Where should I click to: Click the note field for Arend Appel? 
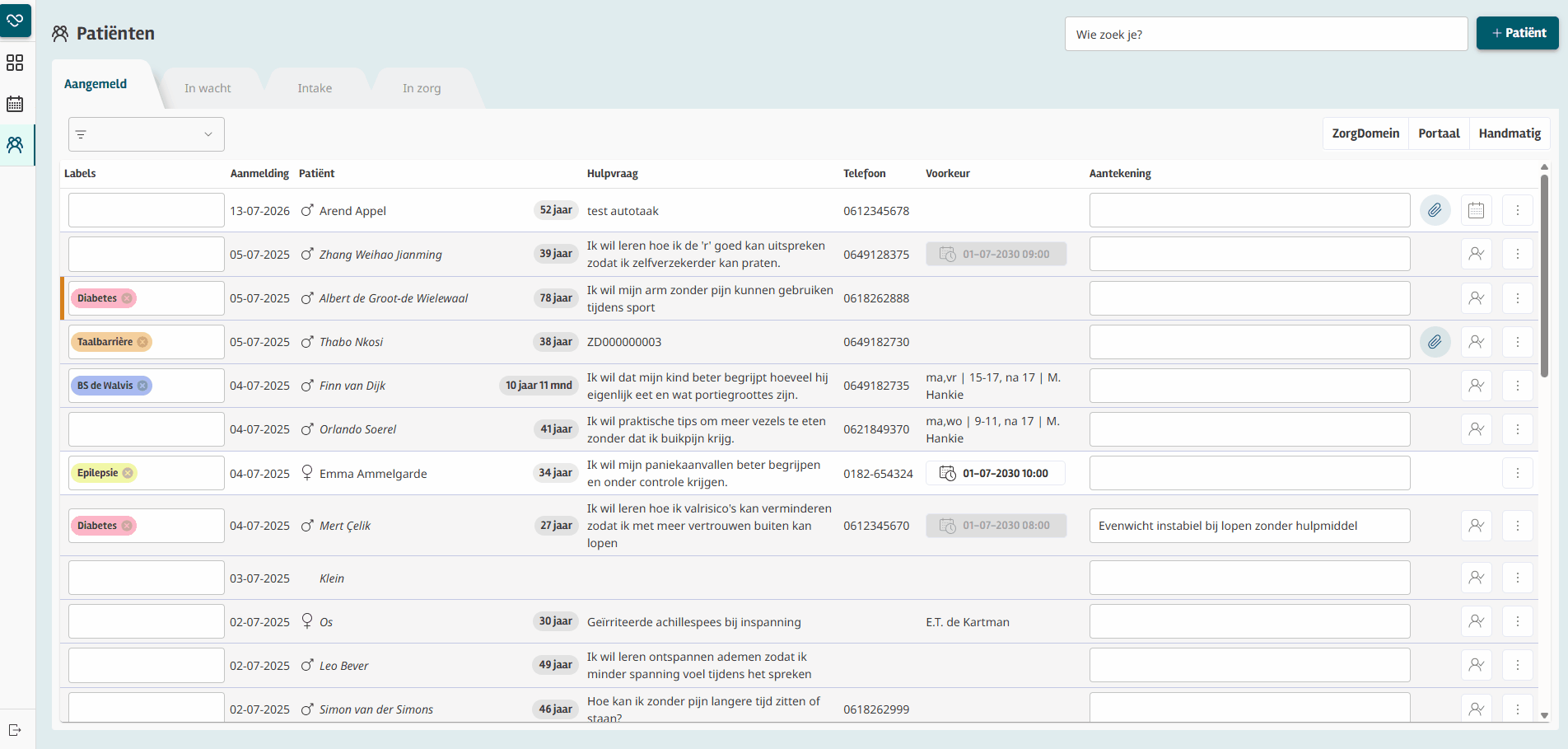point(1249,210)
